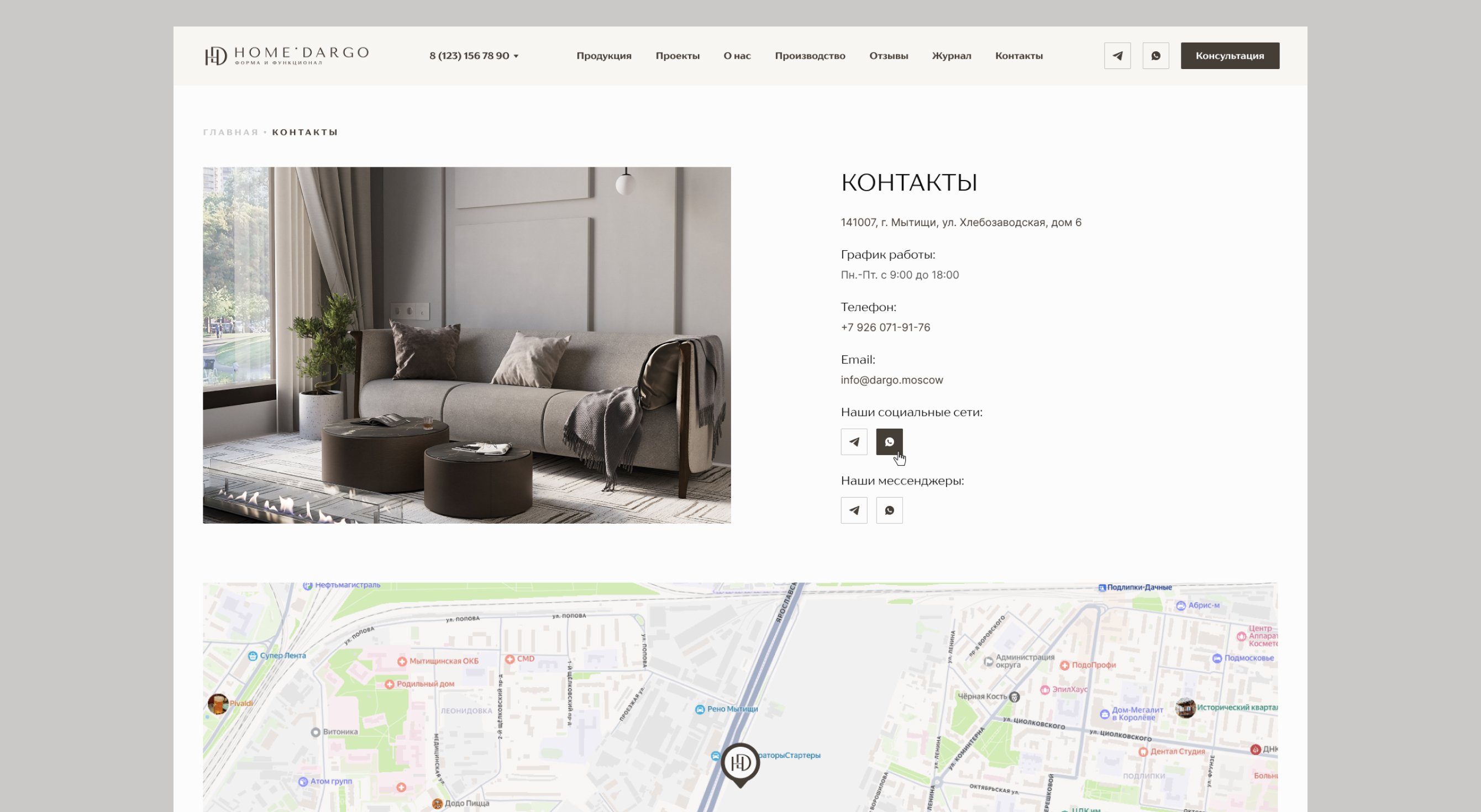The height and width of the screenshot is (812, 1481).
Task: Click the Консультация button
Action: coord(1229,56)
